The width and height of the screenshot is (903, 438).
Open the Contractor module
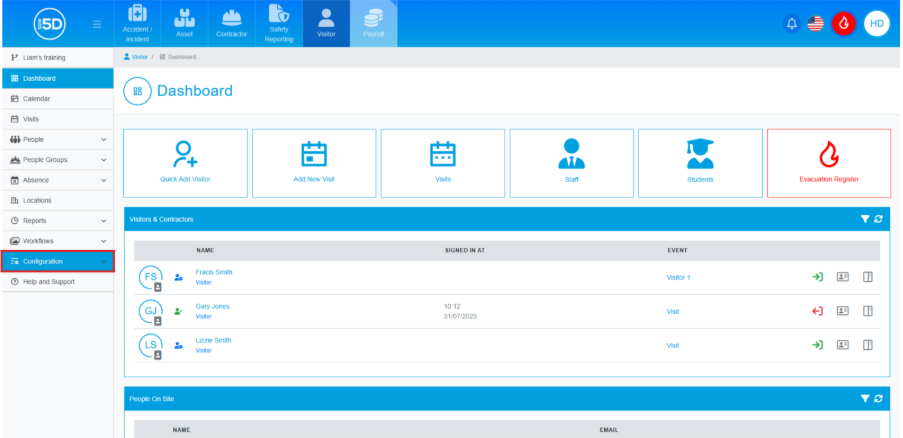pyautogui.click(x=232, y=24)
